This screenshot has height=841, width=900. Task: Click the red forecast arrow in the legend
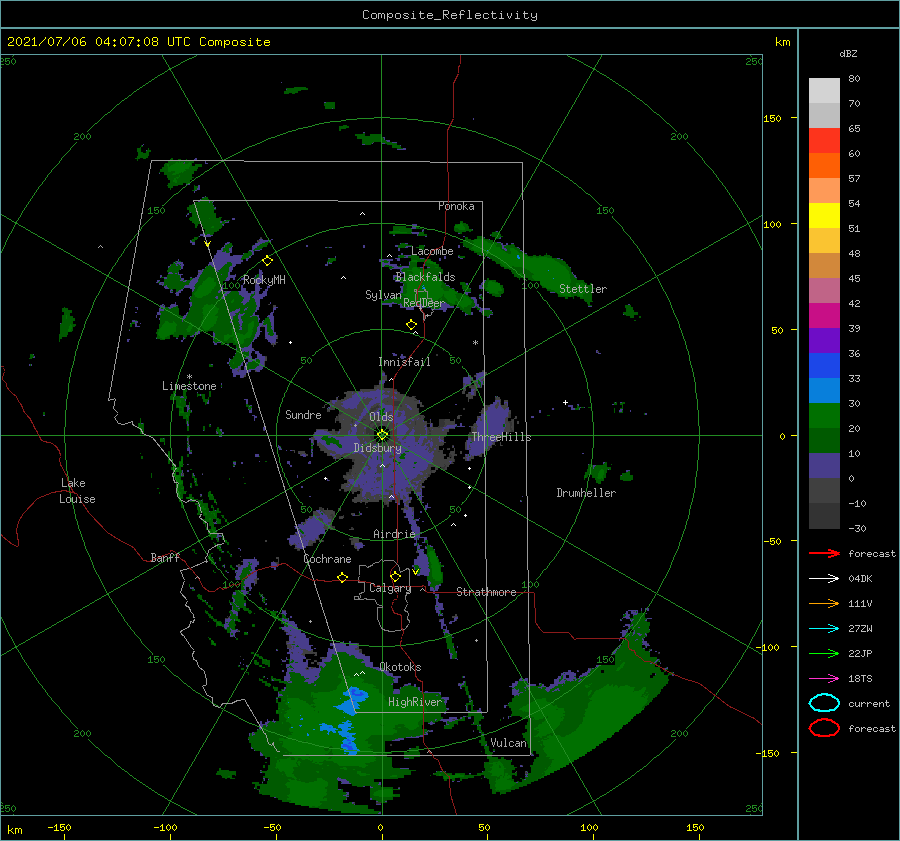click(824, 553)
